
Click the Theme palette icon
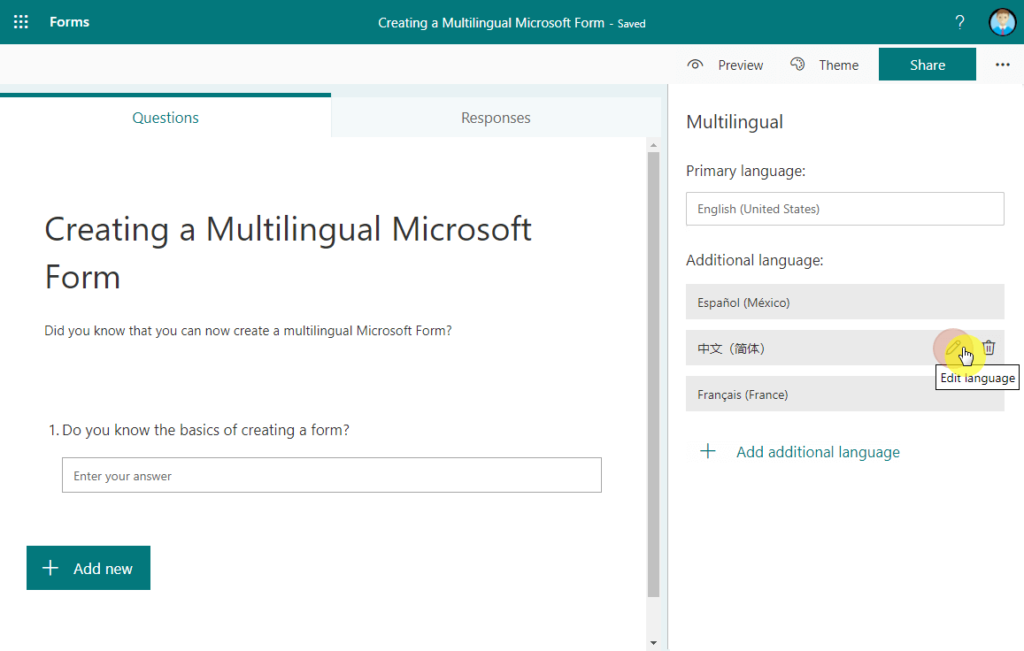point(797,64)
